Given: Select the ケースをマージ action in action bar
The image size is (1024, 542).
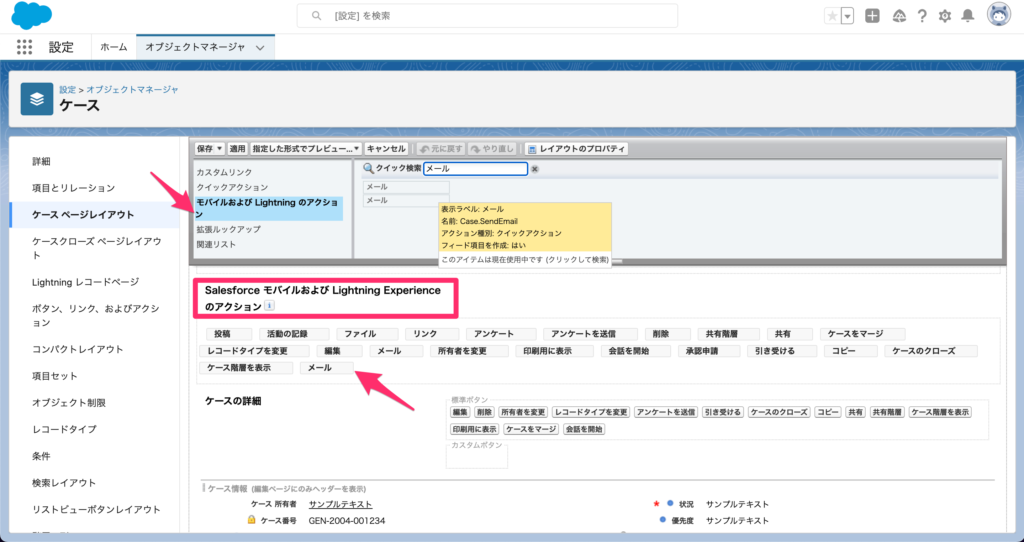Looking at the screenshot, I should tap(863, 334).
